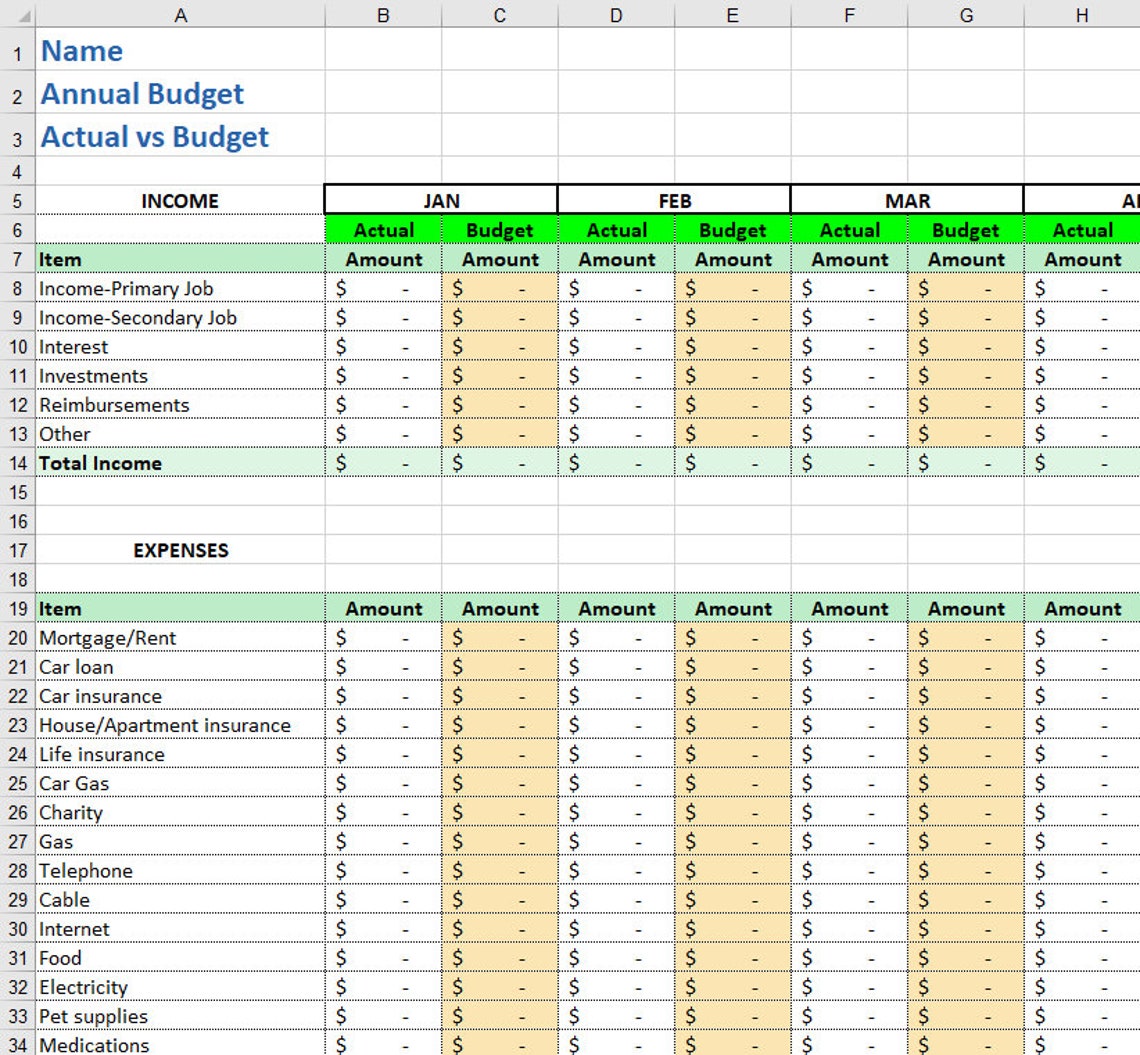This screenshot has width=1140, height=1055.
Task: Click the Actual header under JAN
Action: (x=383, y=230)
